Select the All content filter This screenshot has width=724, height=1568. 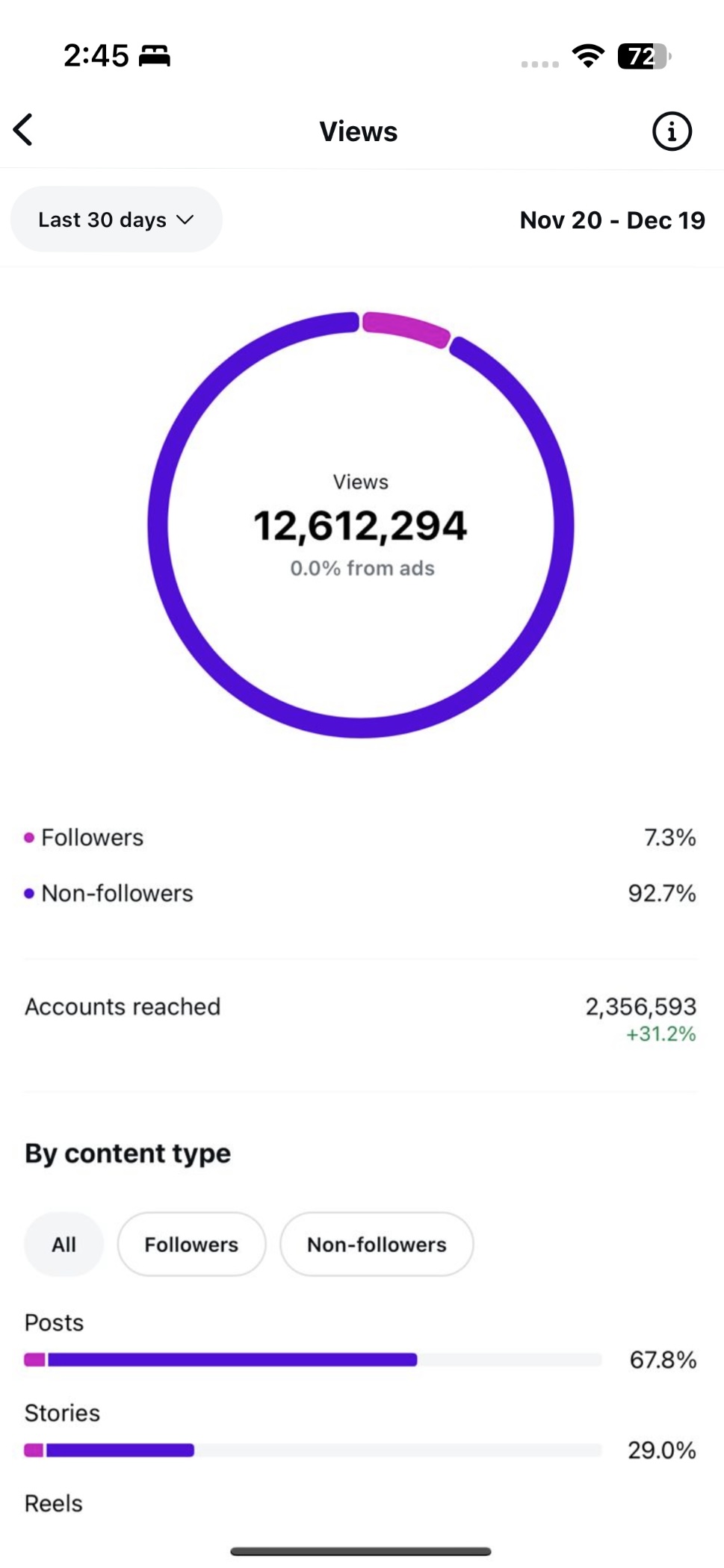(64, 1245)
